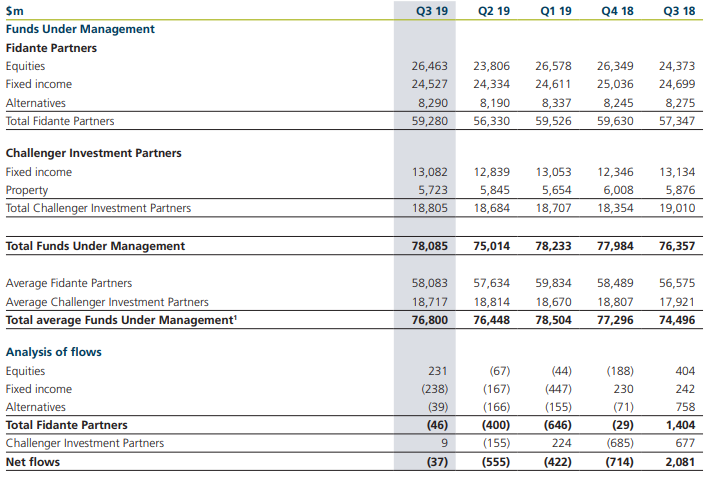Select Alternatives flow value 758
Screen dimensions: 716x477
coord(685,407)
